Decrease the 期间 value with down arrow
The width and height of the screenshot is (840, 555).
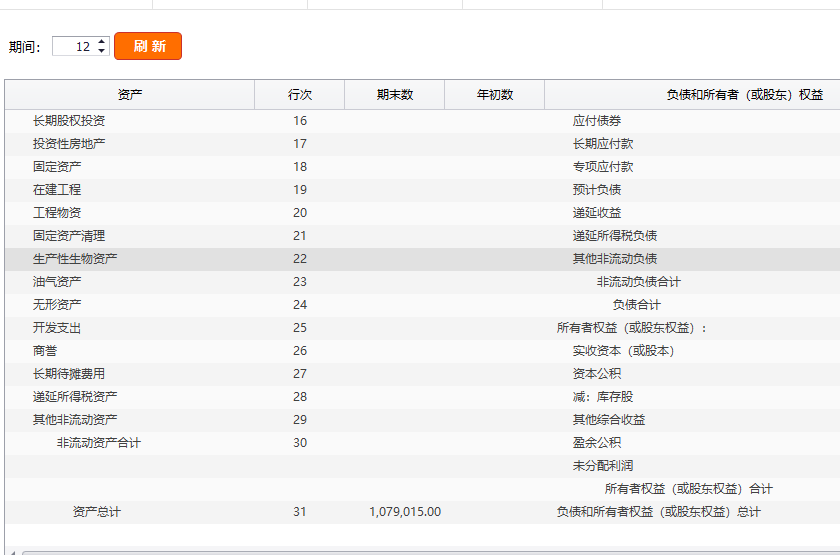point(102,51)
